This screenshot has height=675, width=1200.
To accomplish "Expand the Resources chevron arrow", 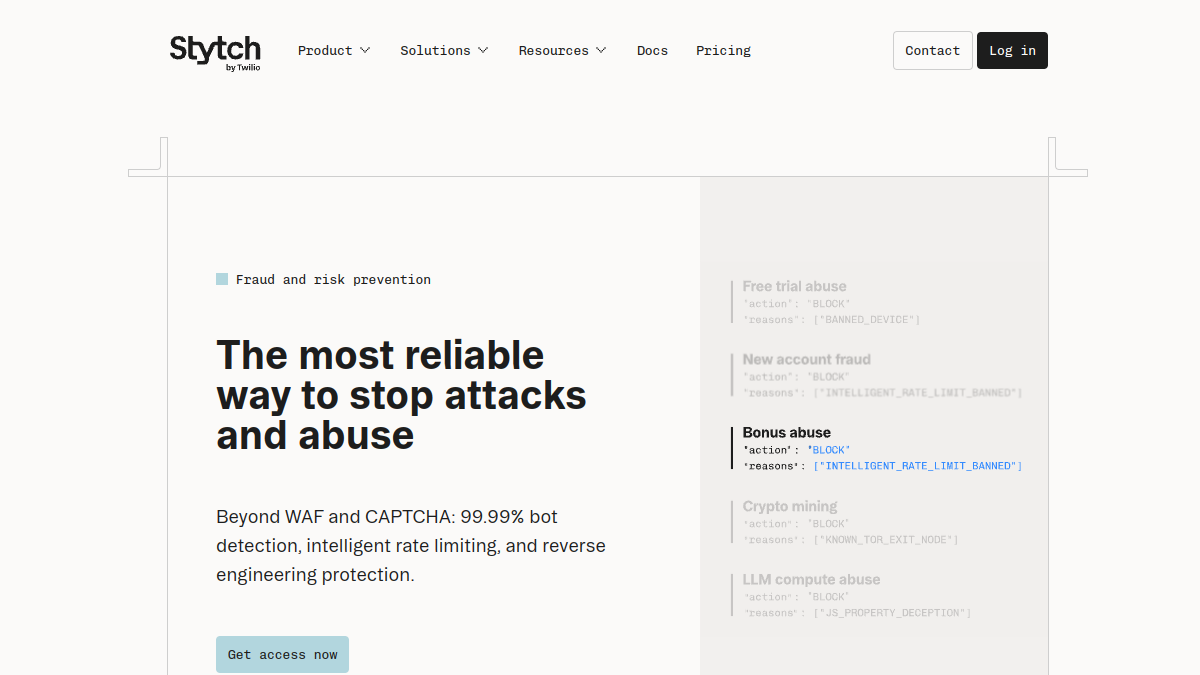I will tap(601, 50).
